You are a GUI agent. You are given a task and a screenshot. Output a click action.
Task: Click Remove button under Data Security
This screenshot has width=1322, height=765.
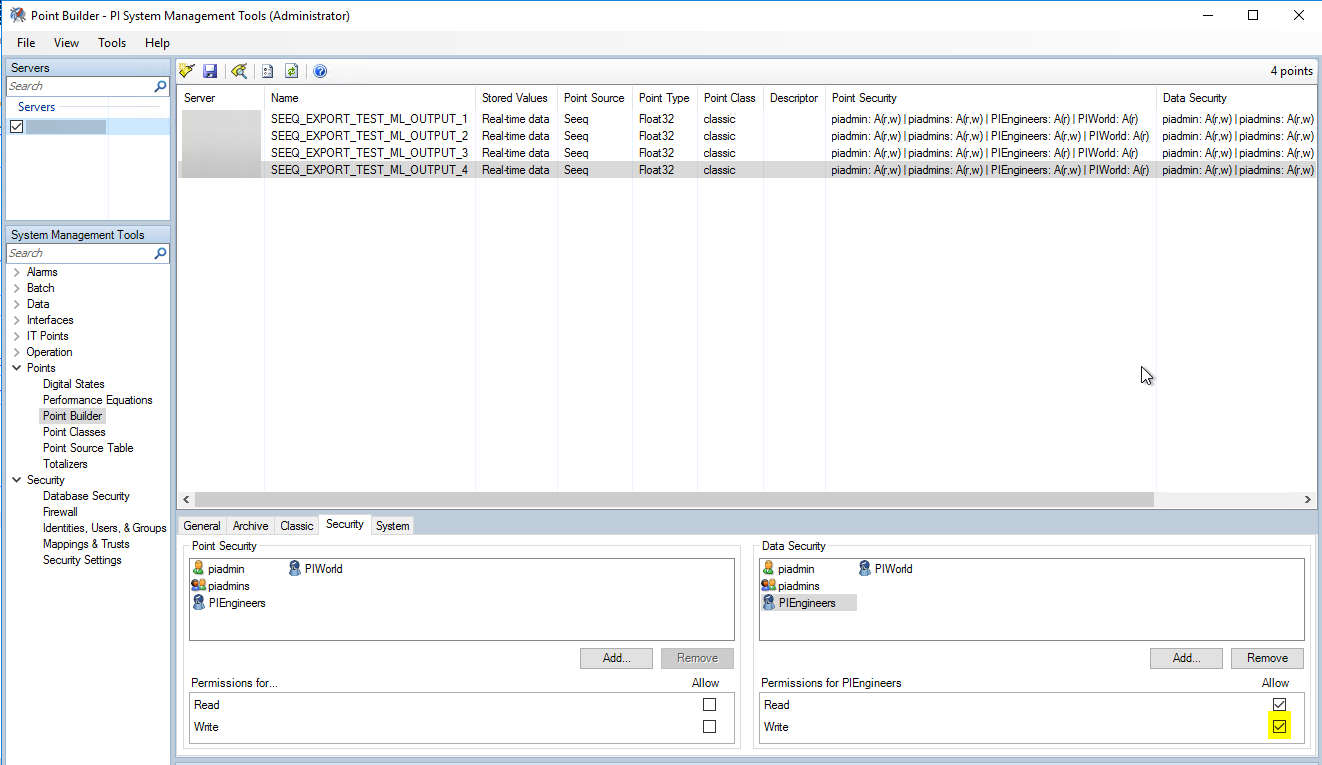1266,658
